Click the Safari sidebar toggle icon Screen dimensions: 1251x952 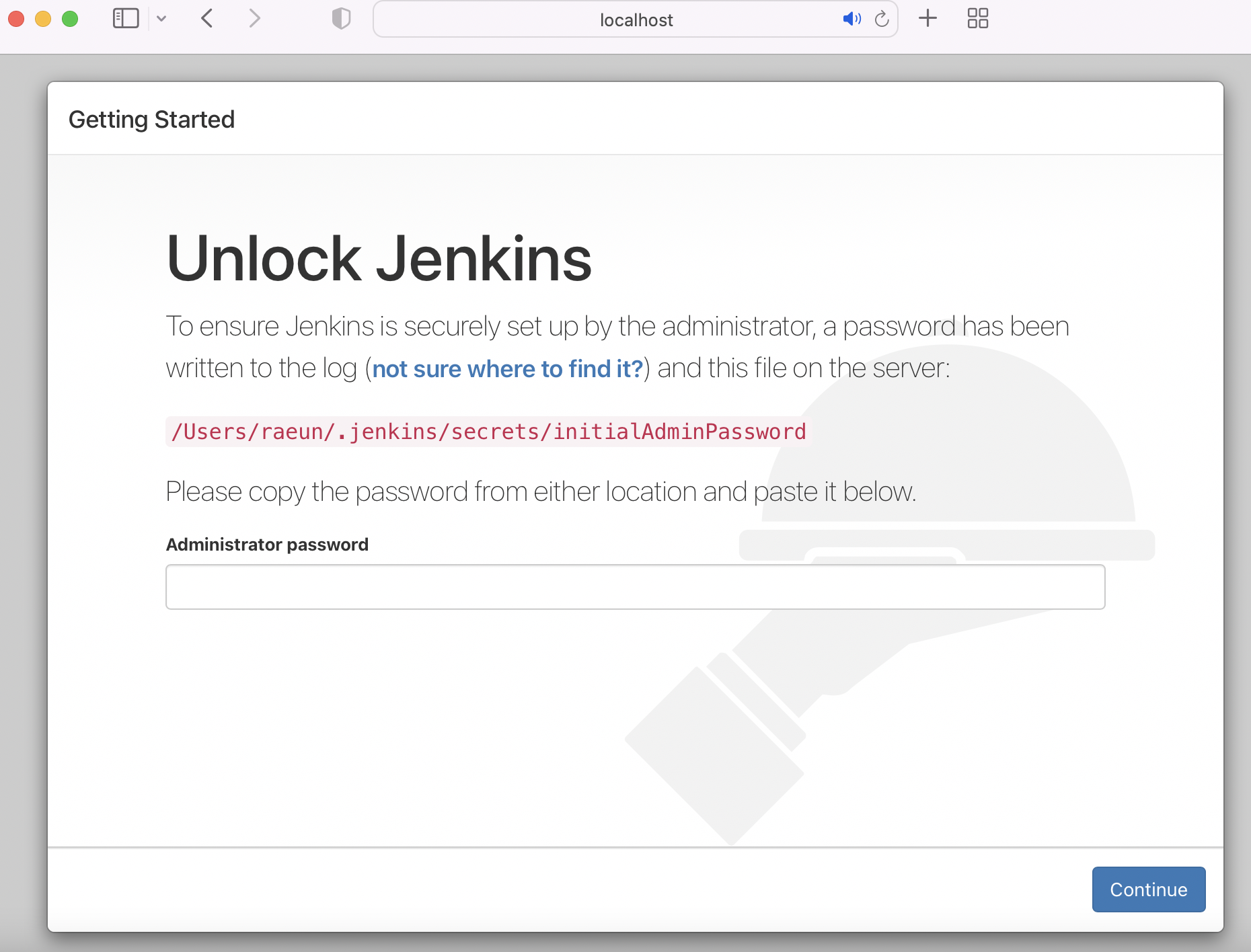(x=126, y=18)
